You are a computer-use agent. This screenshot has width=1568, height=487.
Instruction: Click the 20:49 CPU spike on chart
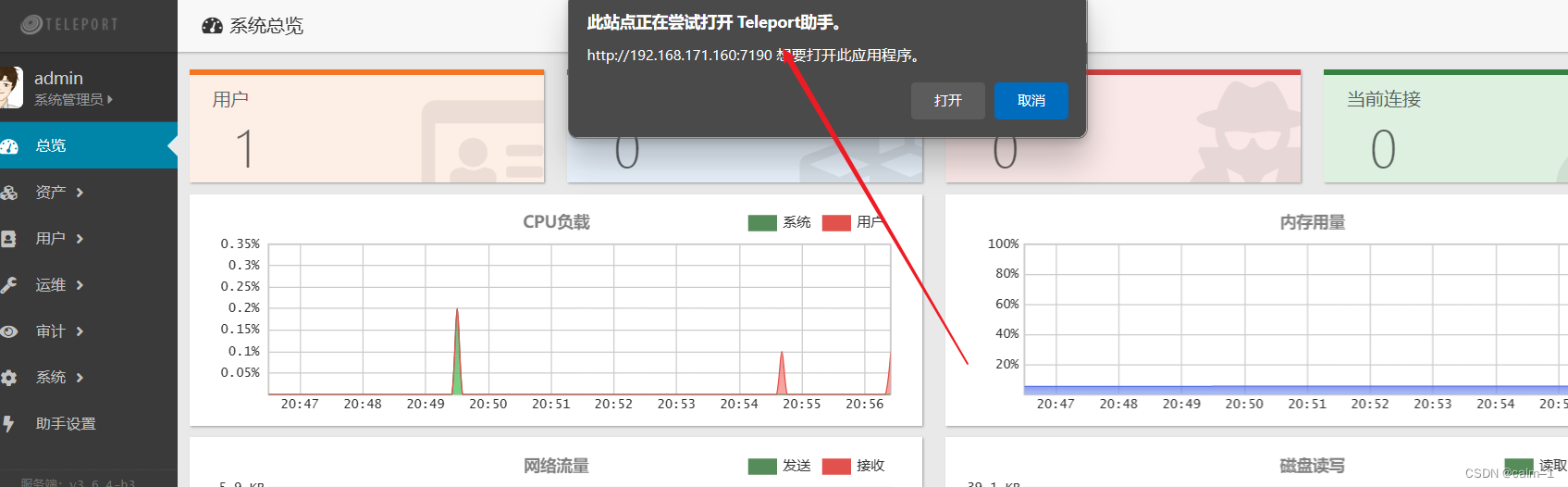457,352
